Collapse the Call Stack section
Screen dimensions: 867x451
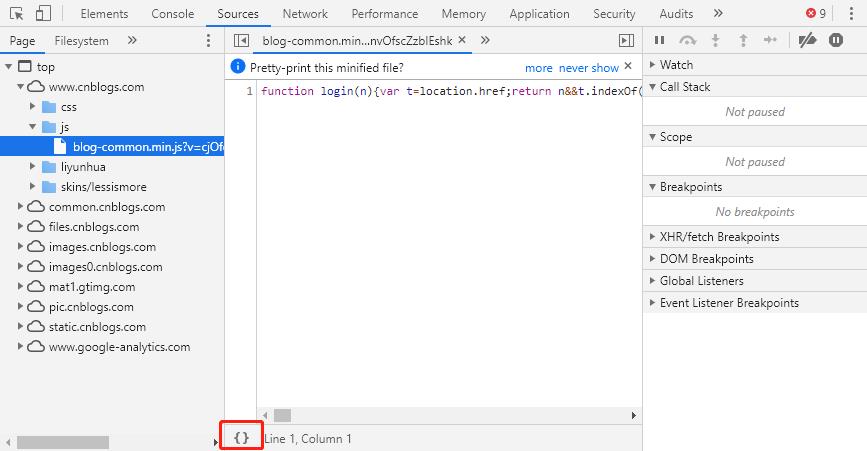[755, 87]
